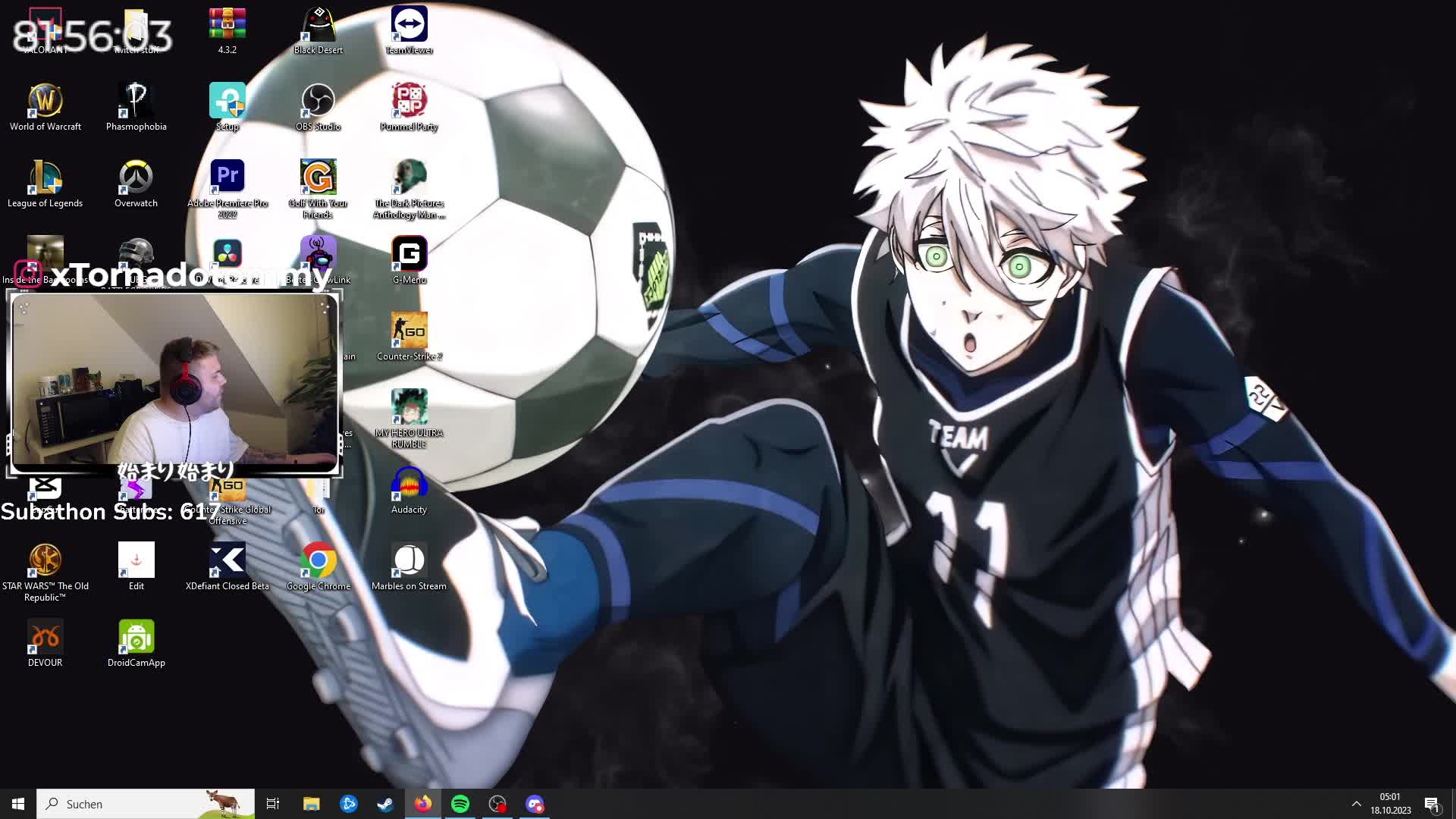Click the DEVOUR game shortcut

(x=45, y=644)
